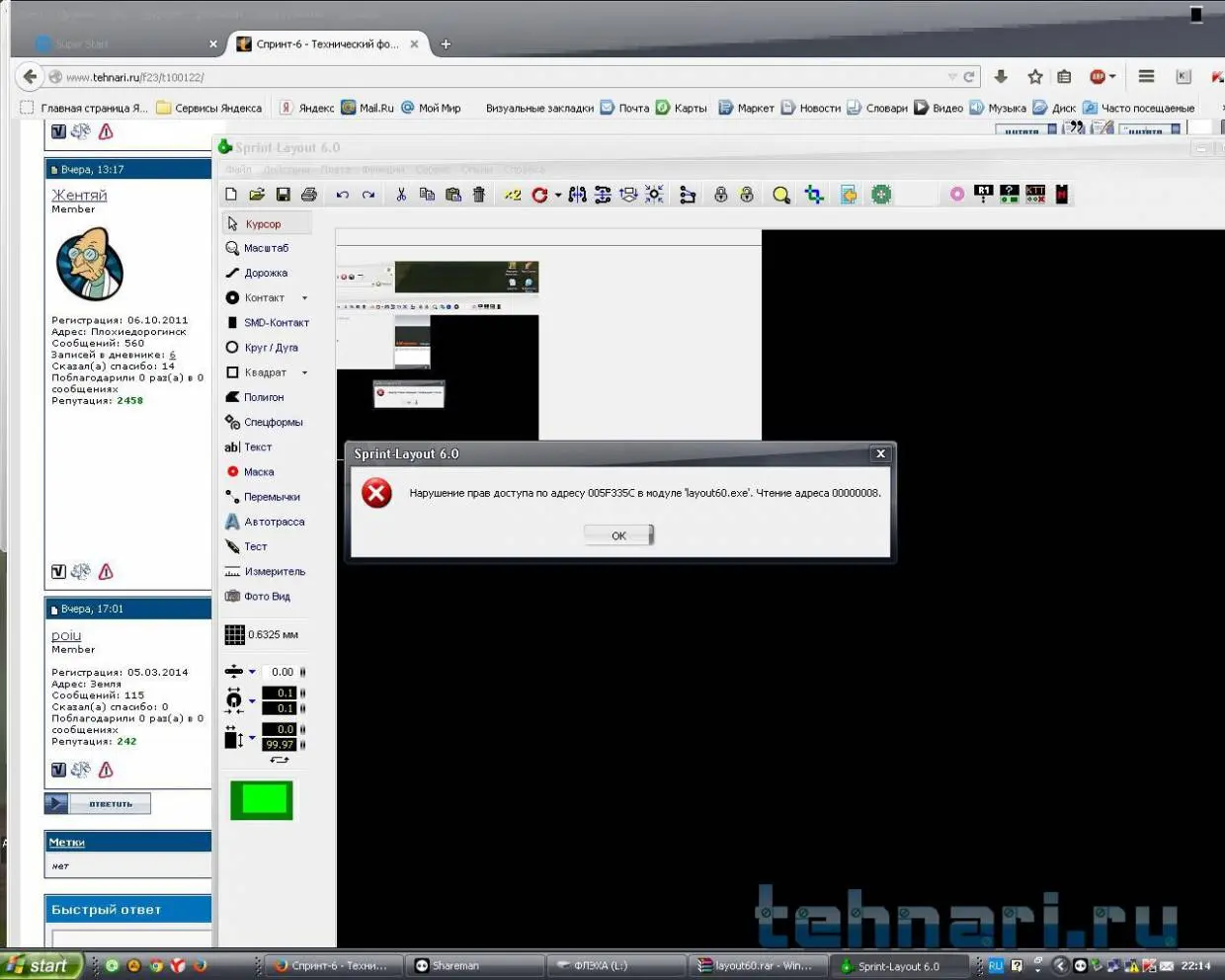The height and width of the screenshot is (980, 1225).
Task: Open the Rotate angle dropdown arrow
Action: point(558,195)
